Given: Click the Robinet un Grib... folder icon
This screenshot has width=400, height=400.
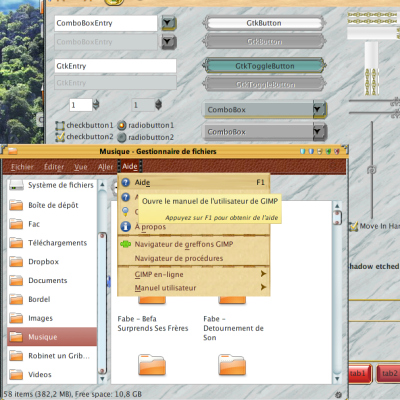Looking at the screenshot, I should (x=16, y=356).
